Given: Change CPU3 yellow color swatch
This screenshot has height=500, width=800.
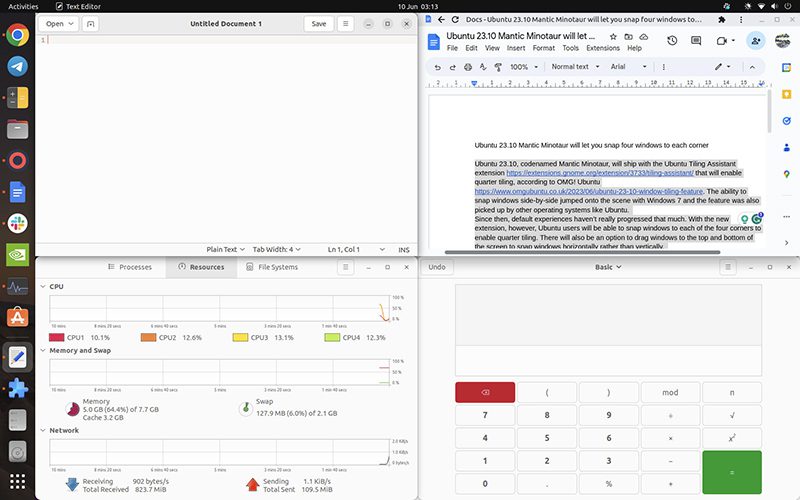Looking at the screenshot, I should click(240, 337).
